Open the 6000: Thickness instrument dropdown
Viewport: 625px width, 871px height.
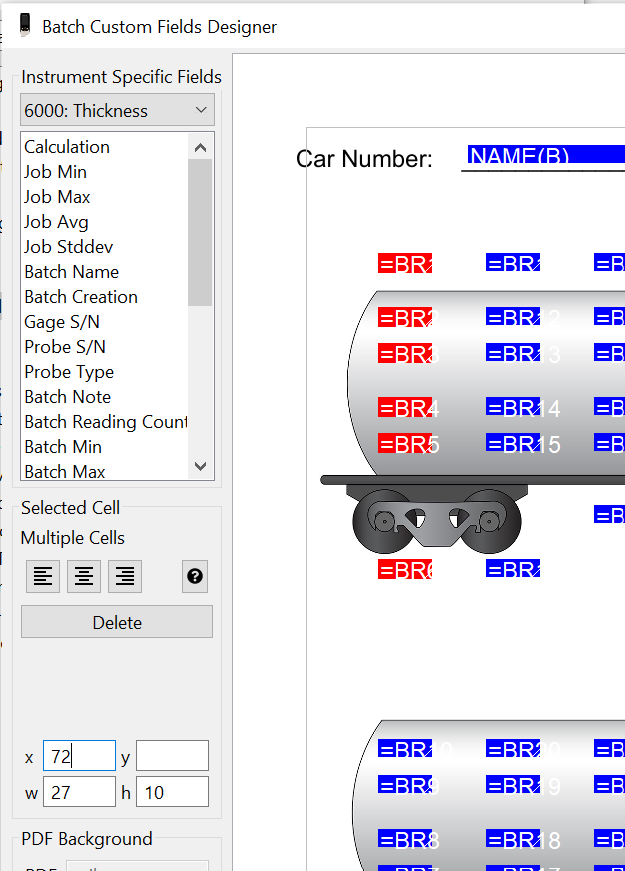click(117, 110)
